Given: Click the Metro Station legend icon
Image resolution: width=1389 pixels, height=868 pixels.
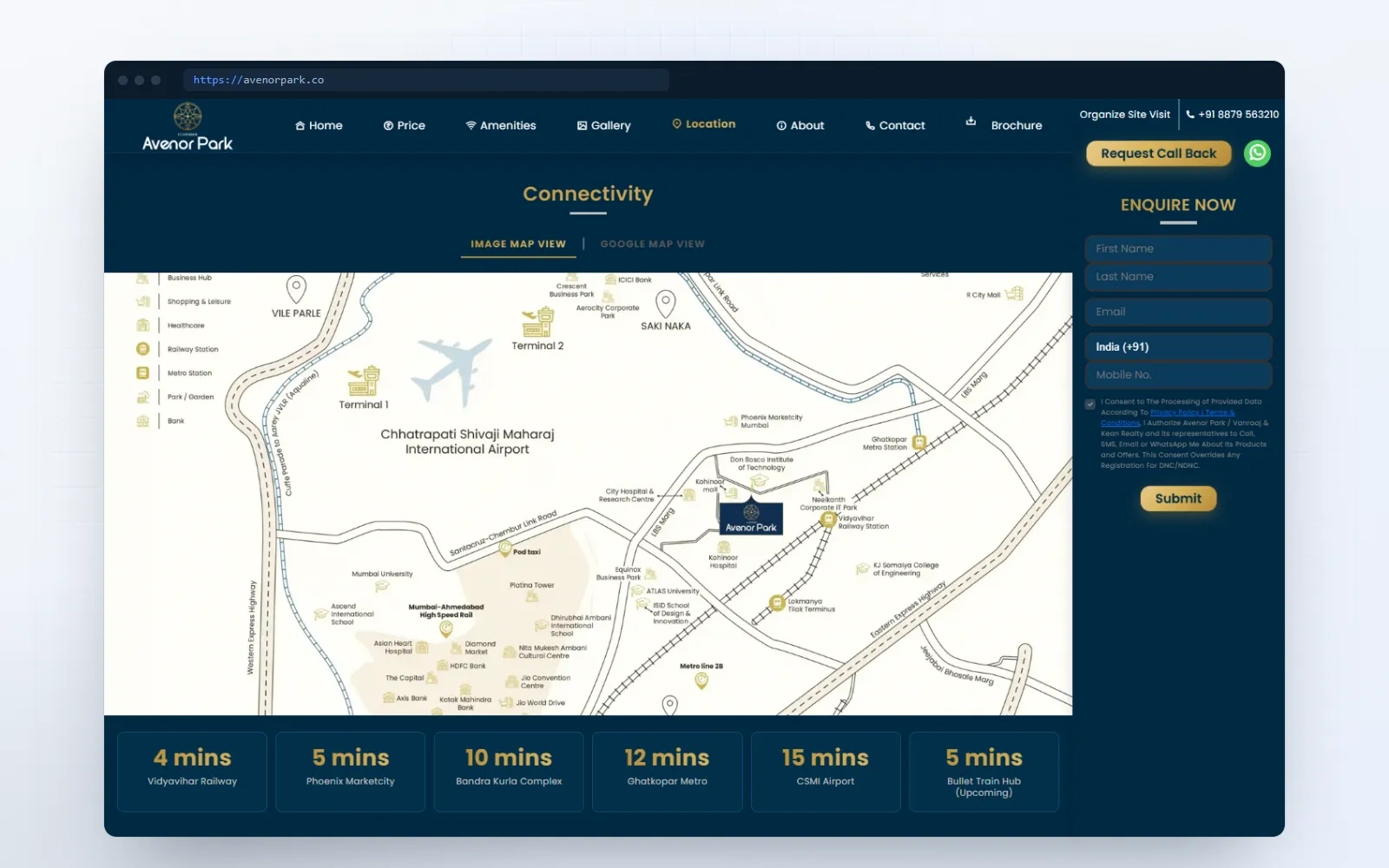Looking at the screenshot, I should [x=143, y=373].
